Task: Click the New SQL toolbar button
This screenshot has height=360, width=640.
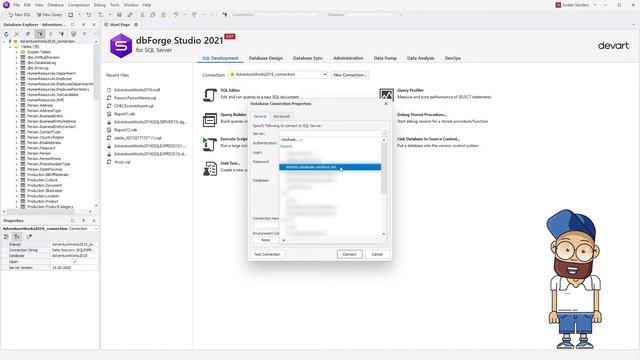Action: [x=19, y=15]
